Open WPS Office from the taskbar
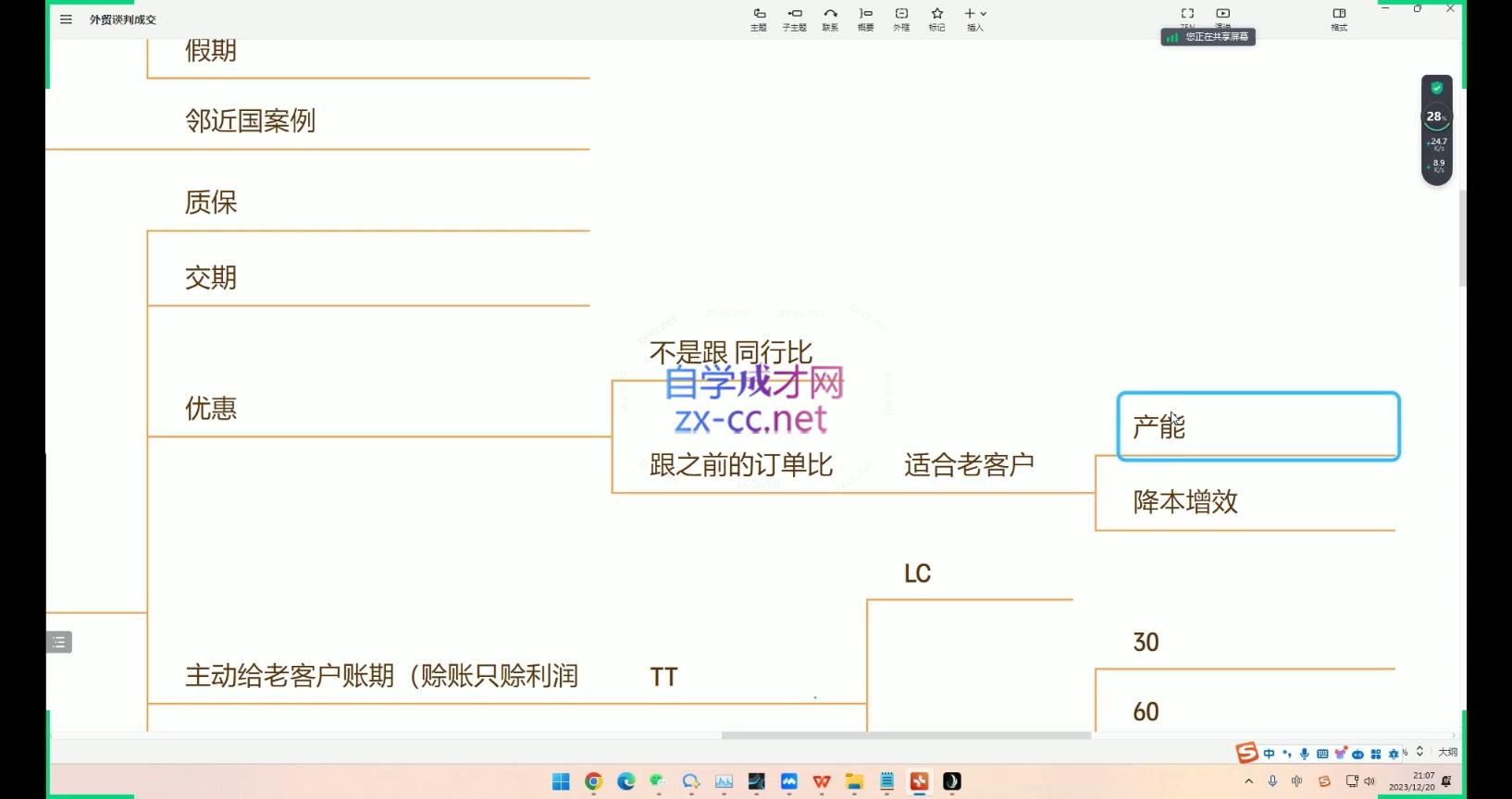 coord(821,781)
